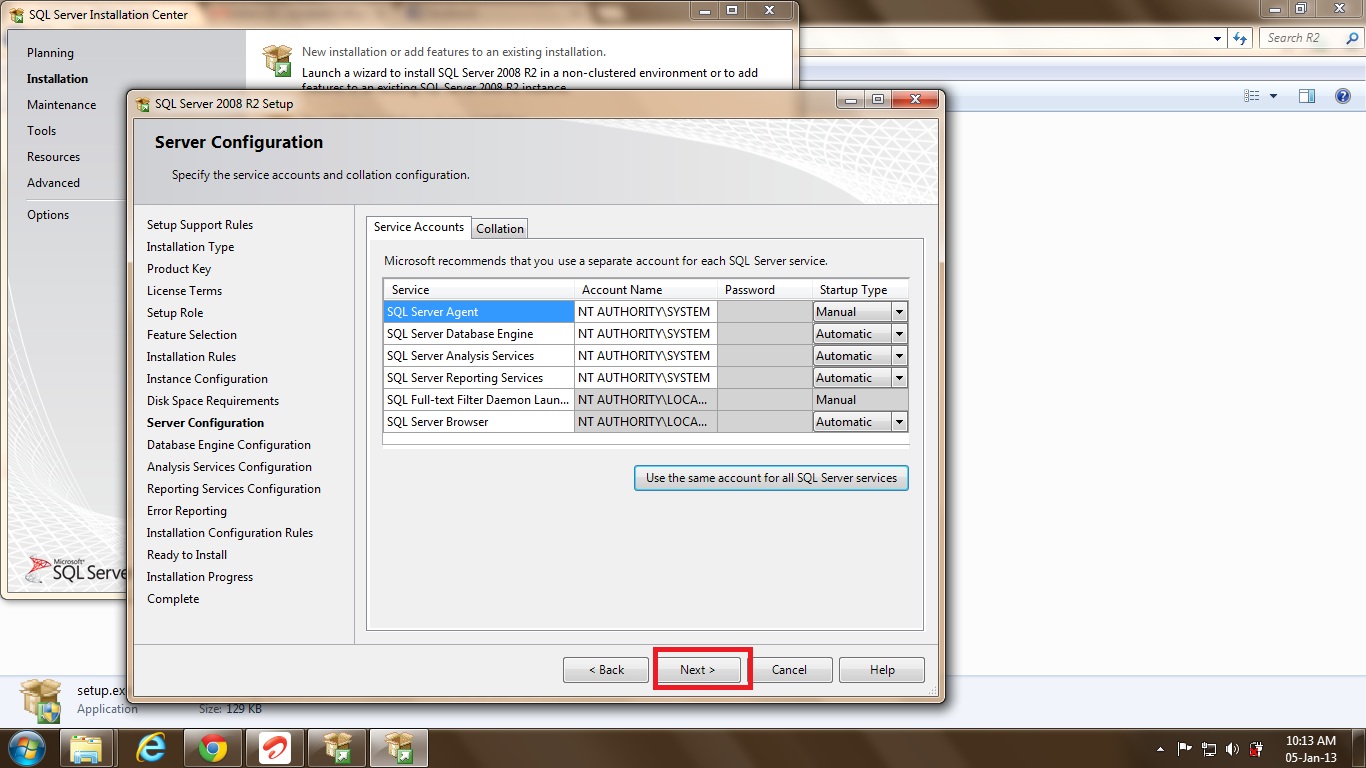Click the Search R2 field in Explorer
Viewport: 1366px width, 768px height.
click(1305, 38)
